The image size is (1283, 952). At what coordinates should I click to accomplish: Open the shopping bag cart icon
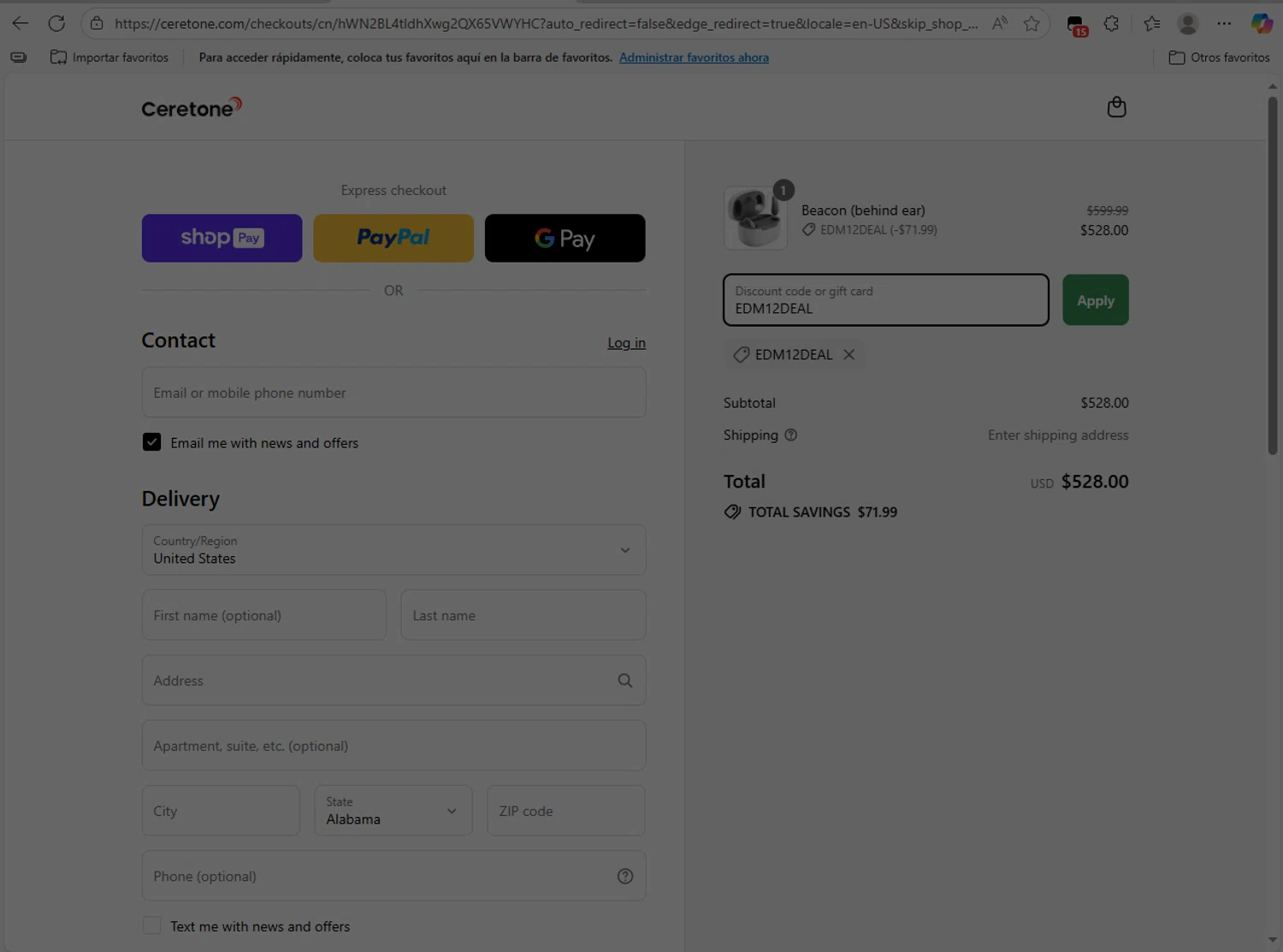point(1116,107)
